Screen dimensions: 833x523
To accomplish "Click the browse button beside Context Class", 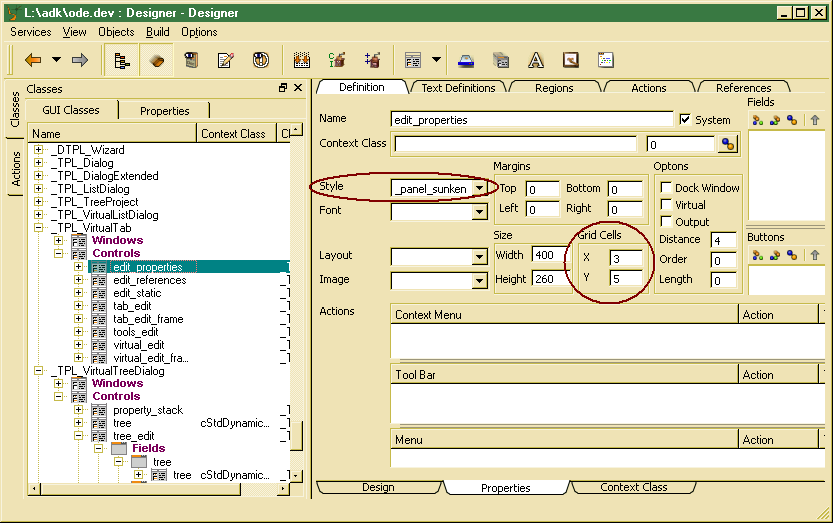I will [728, 144].
